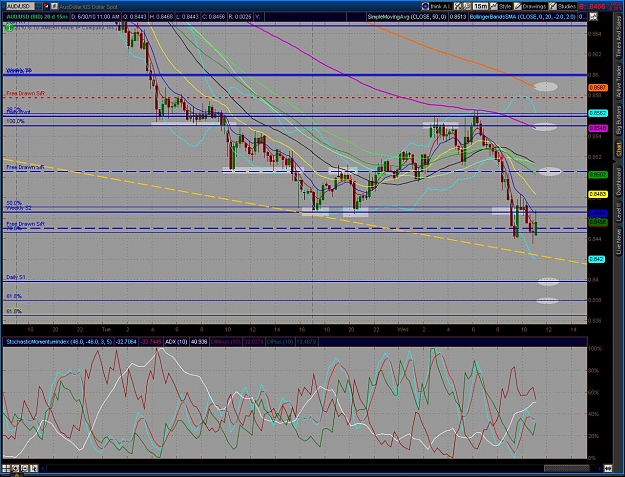Viewport: 625px width, 477px height.
Task: Select the Weekly PP line label
Action: pos(19,71)
